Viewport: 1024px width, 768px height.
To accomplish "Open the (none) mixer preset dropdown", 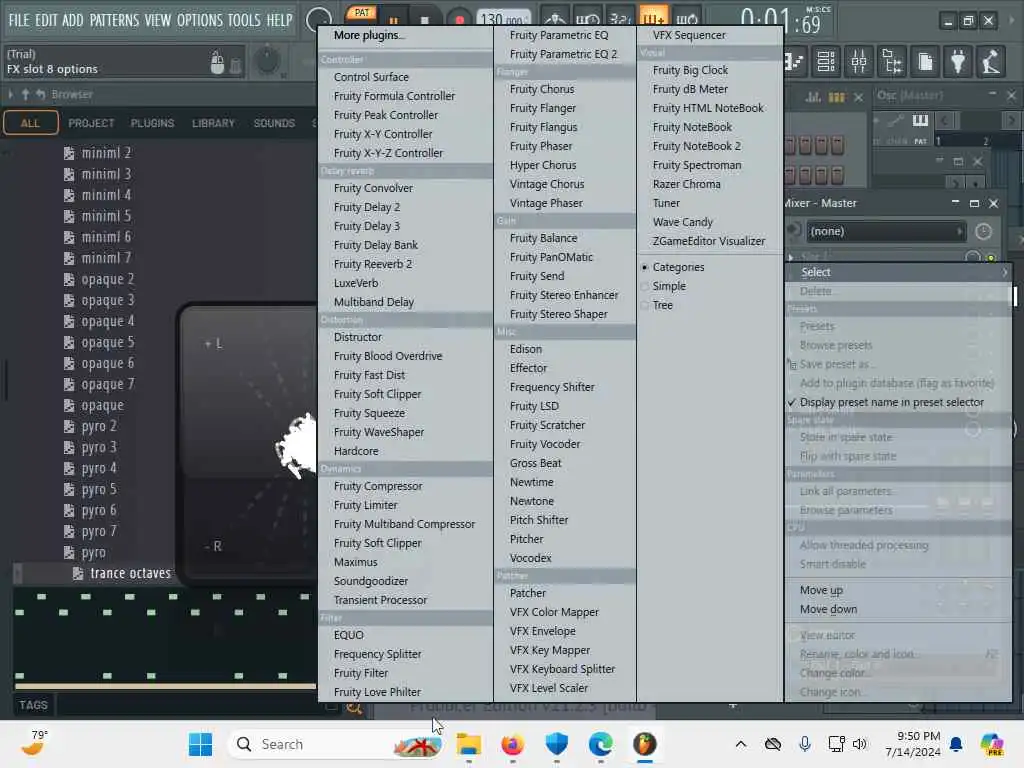I will click(x=886, y=231).
